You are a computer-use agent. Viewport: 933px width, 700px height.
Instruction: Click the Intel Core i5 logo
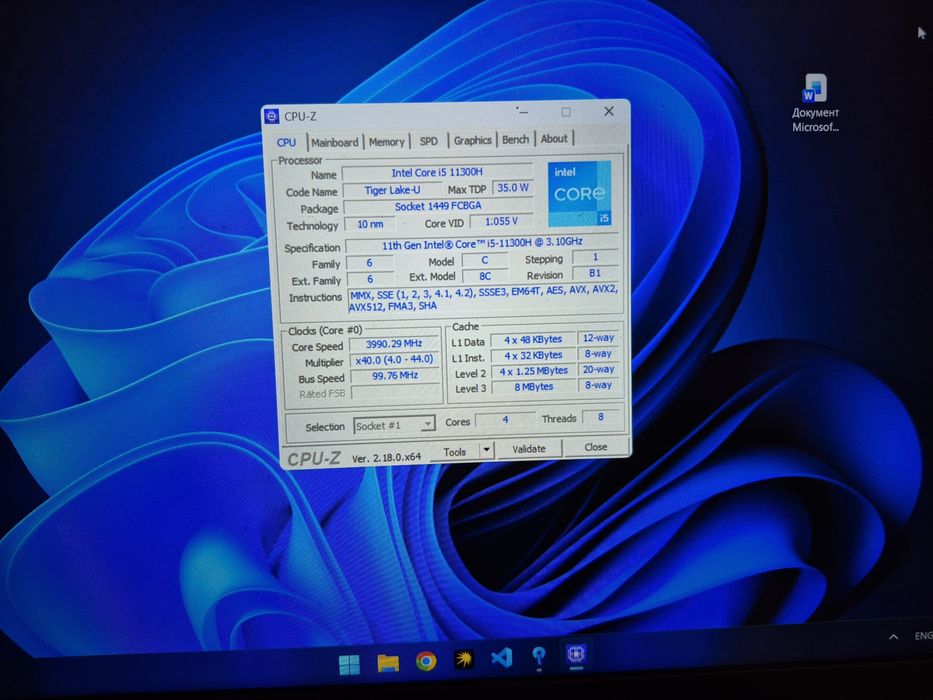coord(579,193)
